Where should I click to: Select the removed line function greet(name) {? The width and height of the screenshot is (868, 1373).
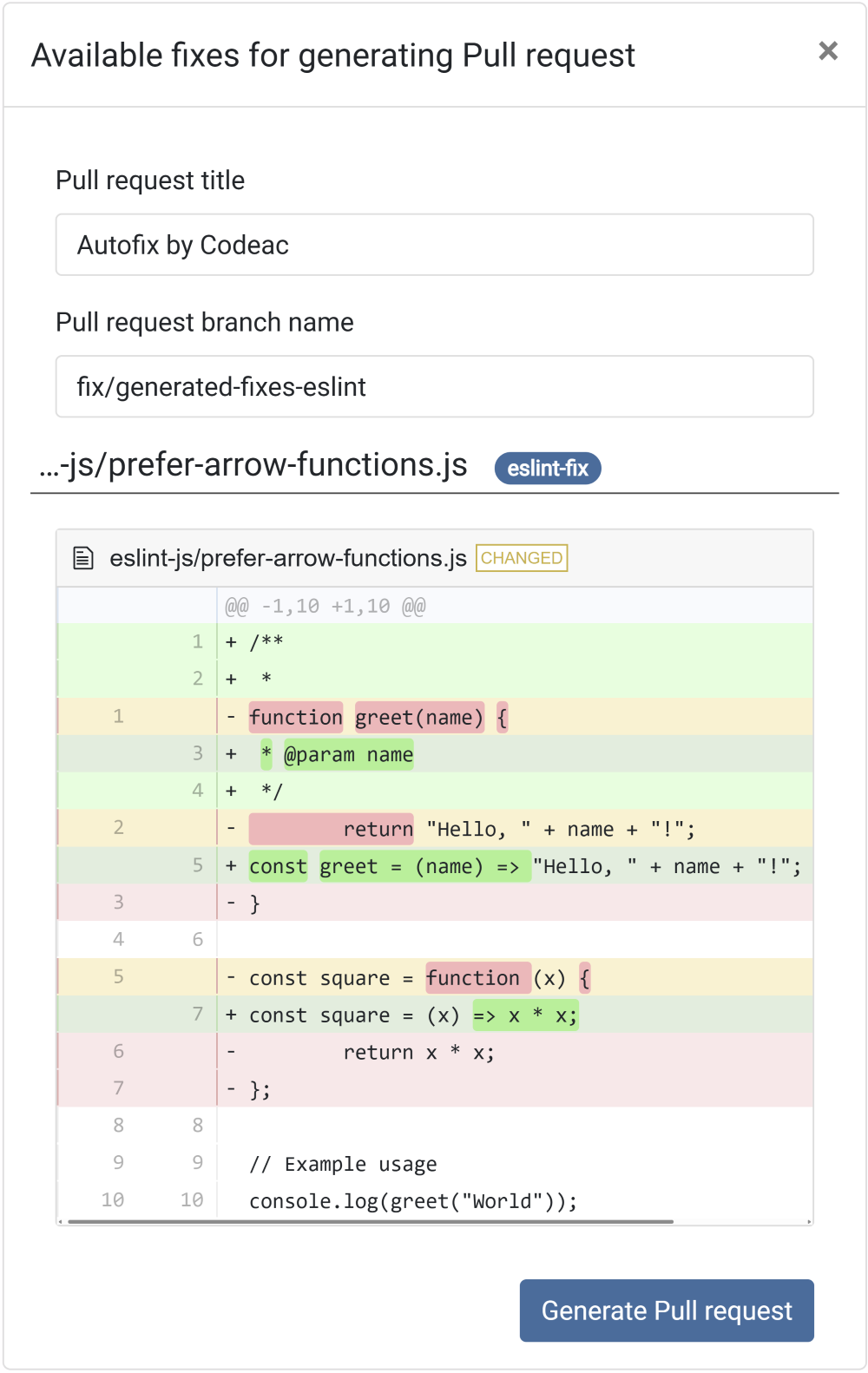[x=435, y=717]
